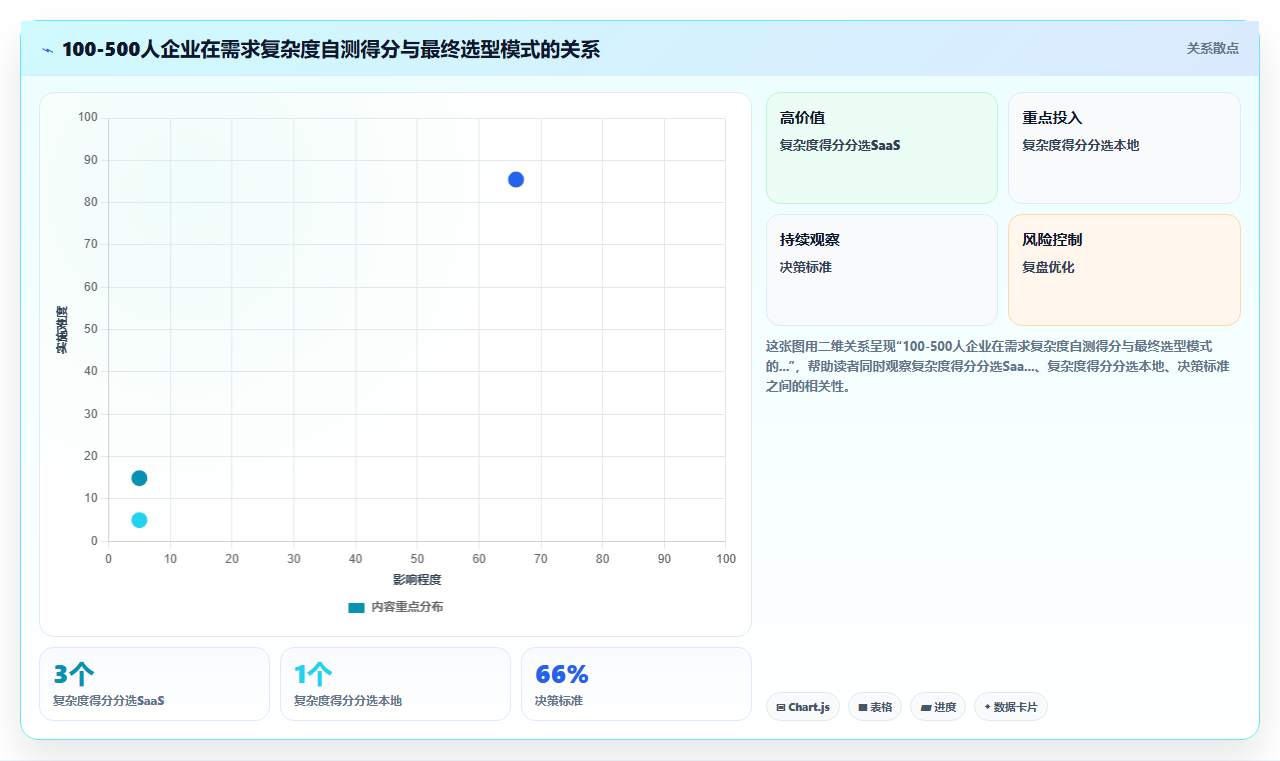Click the 表格 tag

pos(875,707)
